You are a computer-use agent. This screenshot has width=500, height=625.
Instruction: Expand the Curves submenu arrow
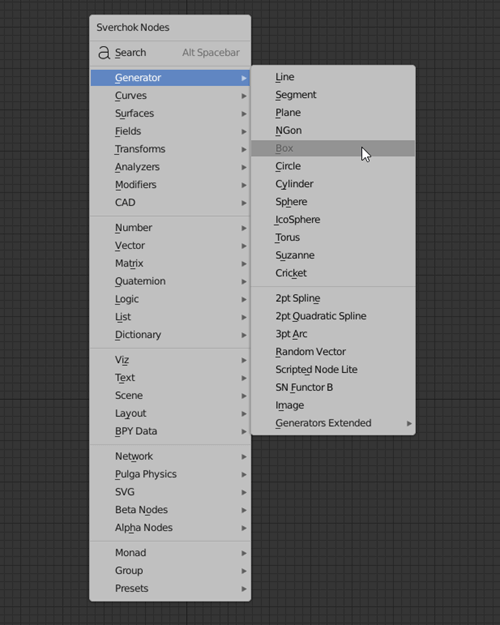244,96
